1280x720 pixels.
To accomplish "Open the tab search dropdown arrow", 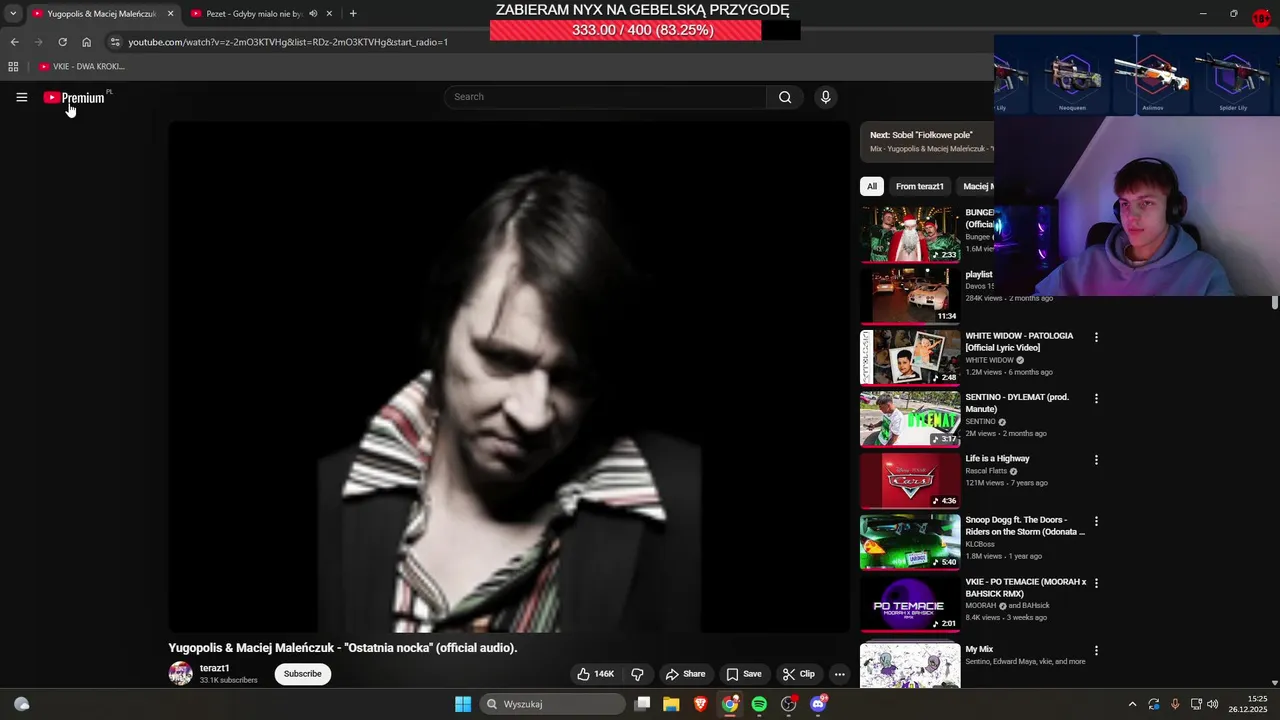I will [x=13, y=14].
